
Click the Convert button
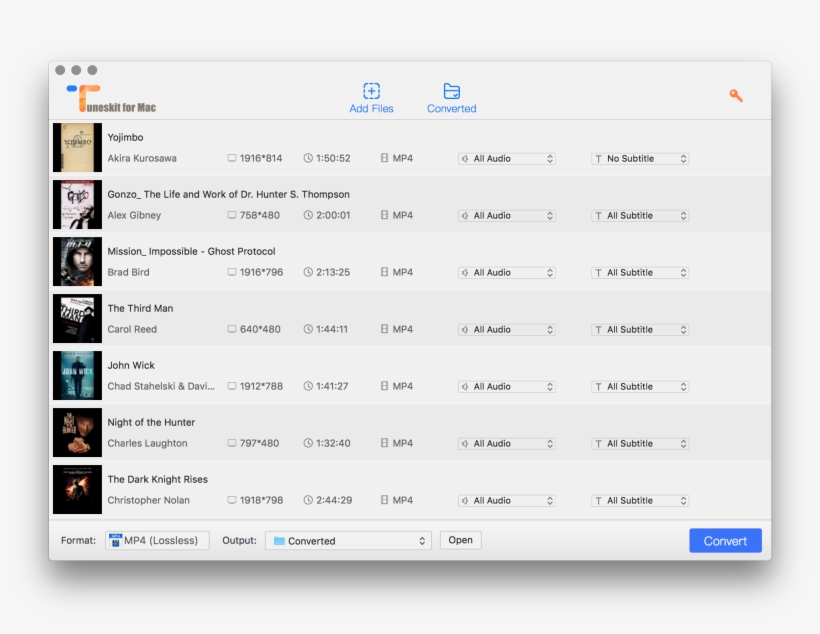(725, 540)
